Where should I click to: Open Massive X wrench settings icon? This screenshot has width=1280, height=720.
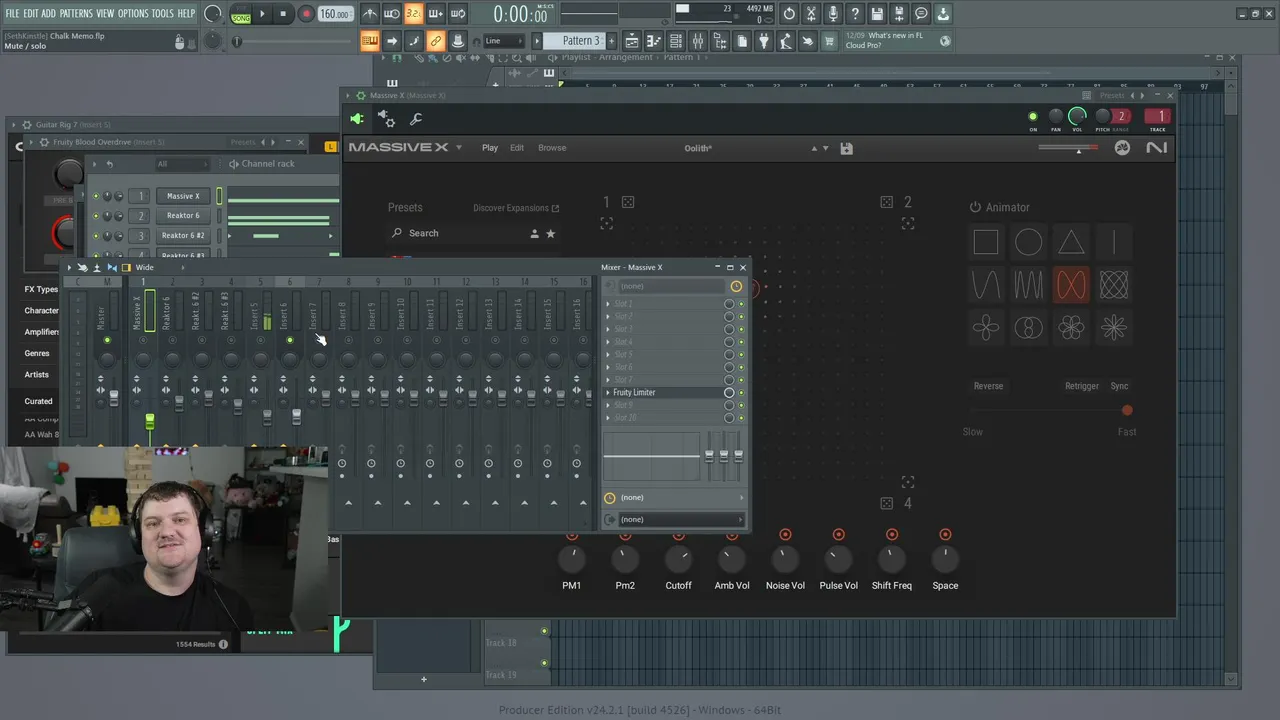[416, 119]
